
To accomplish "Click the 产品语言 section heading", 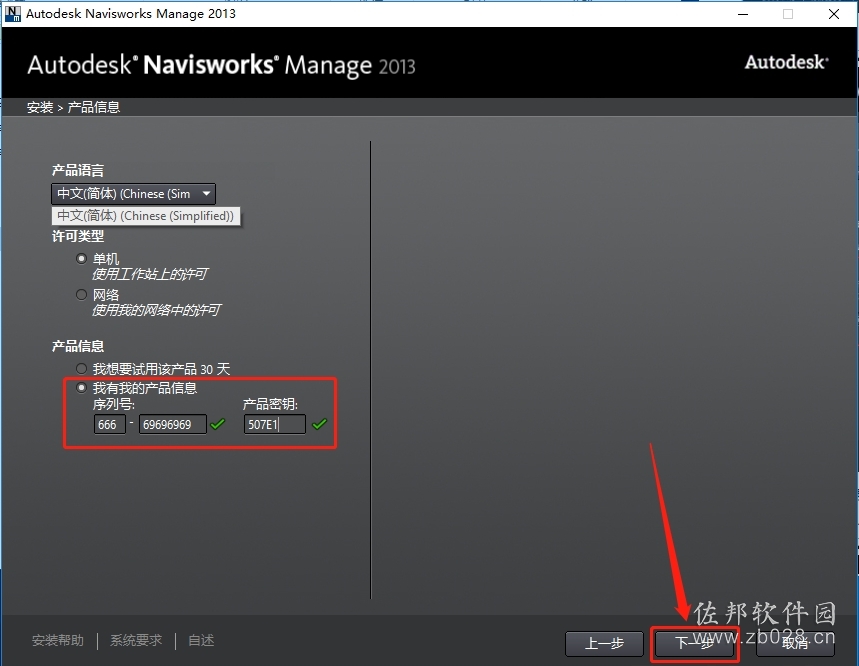I will pyautogui.click(x=78, y=170).
